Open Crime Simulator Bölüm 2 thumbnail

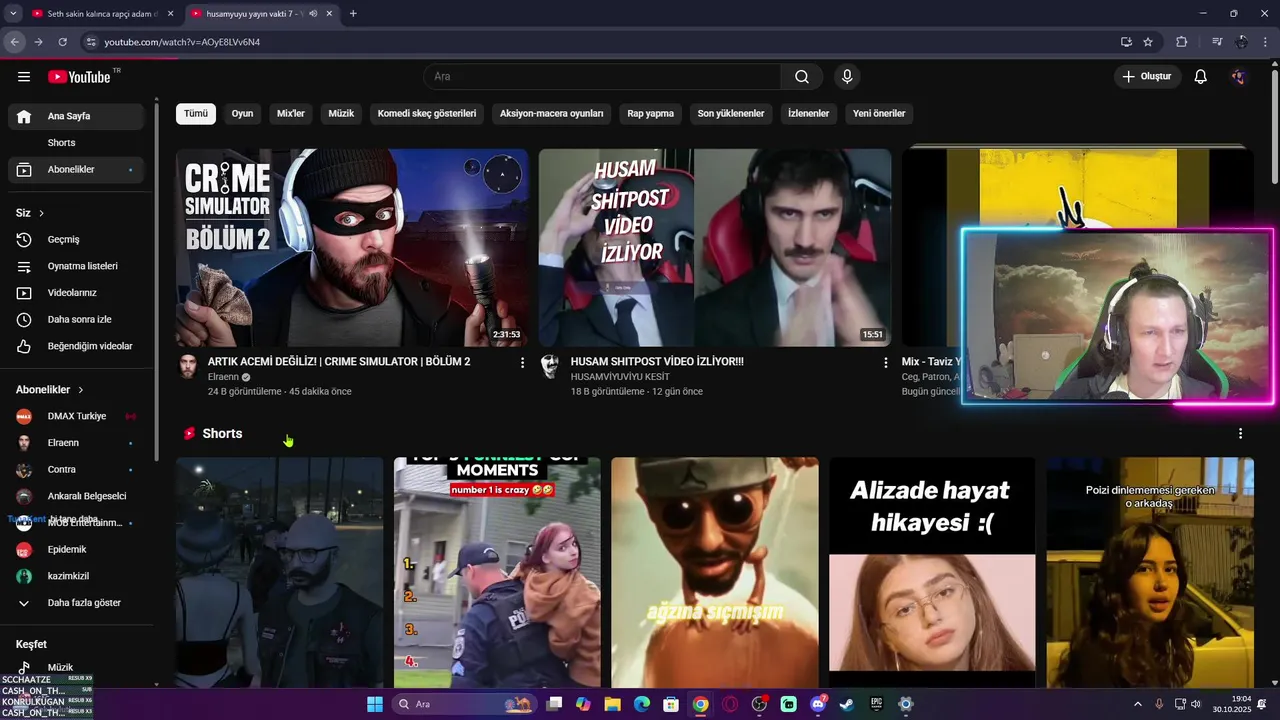(352, 248)
